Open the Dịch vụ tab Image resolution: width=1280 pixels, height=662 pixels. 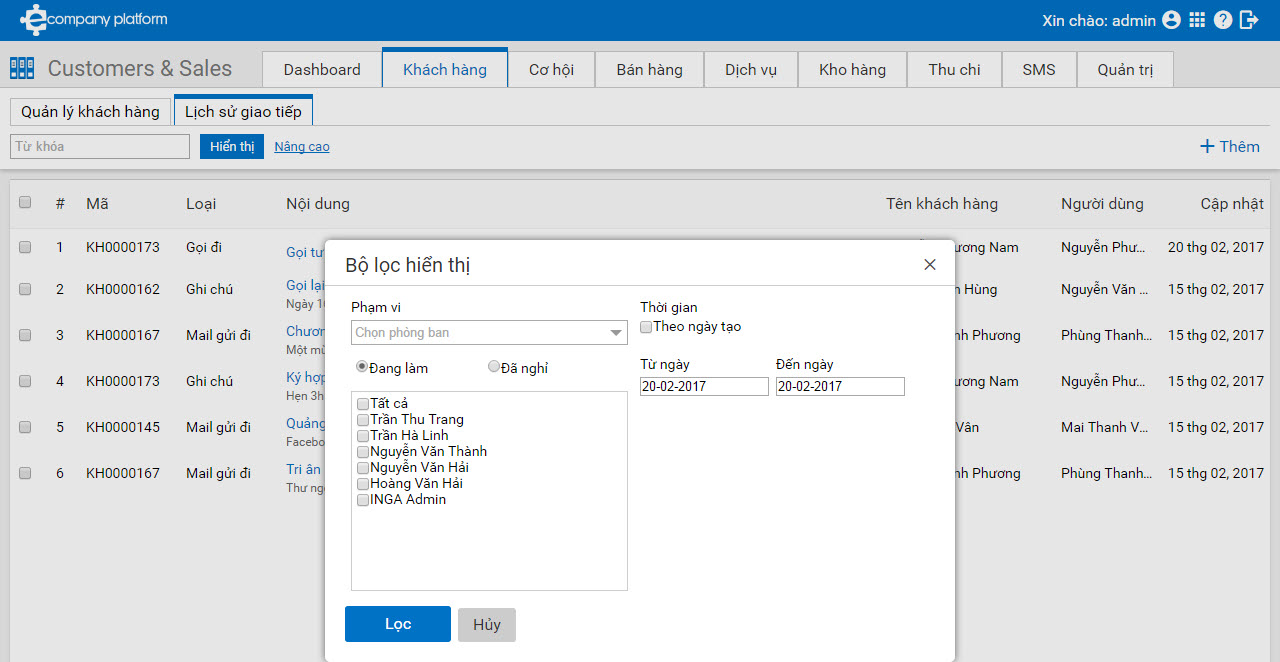[751, 69]
